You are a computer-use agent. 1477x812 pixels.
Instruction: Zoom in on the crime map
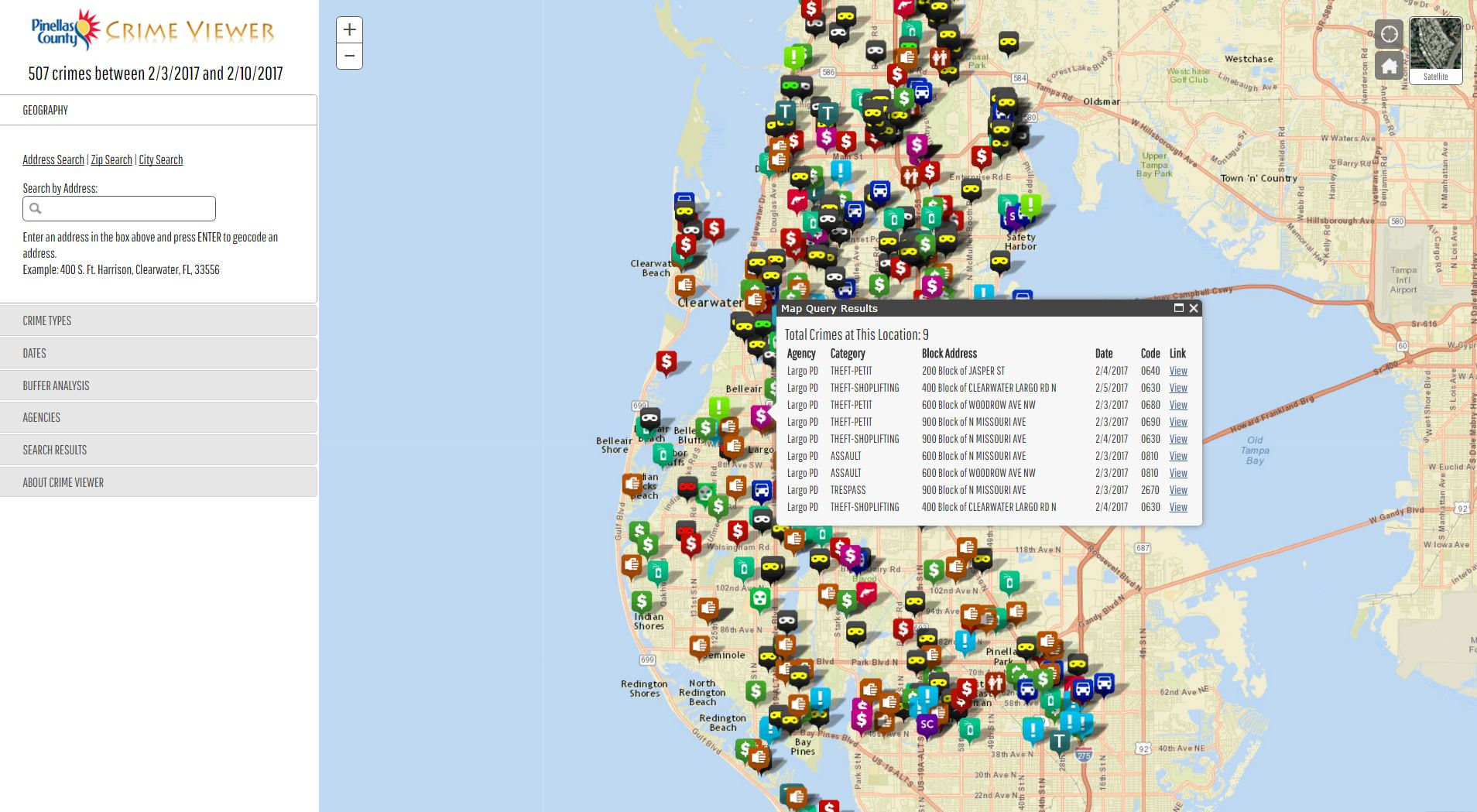coord(349,30)
